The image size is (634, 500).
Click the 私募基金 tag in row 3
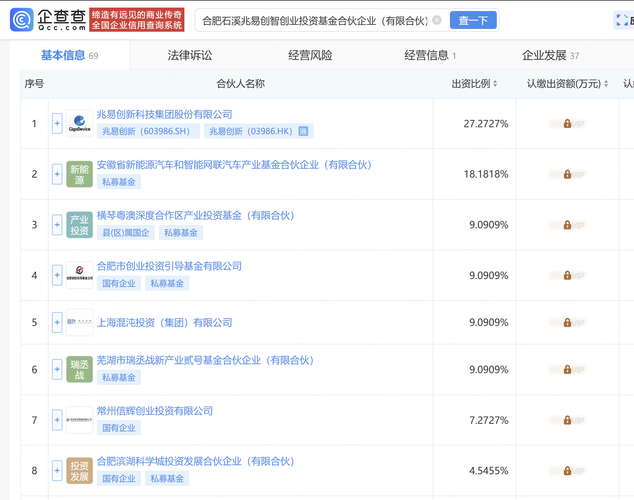tap(181, 233)
